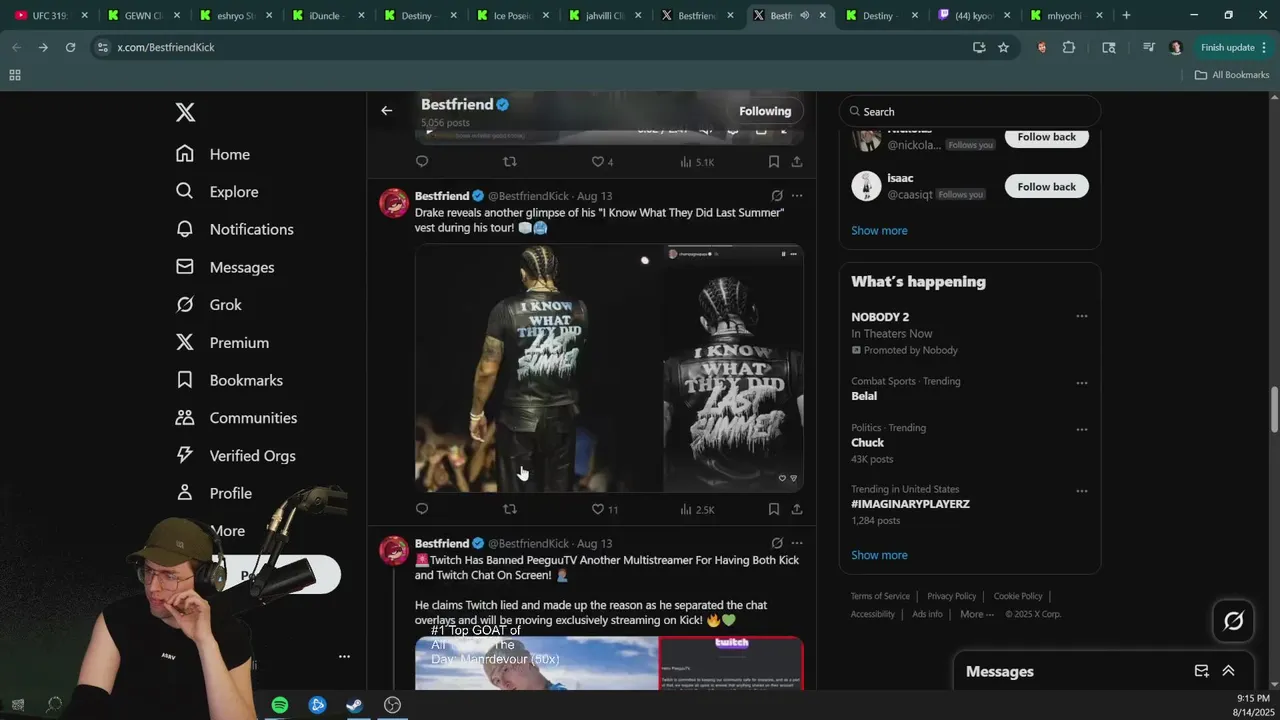Viewport: 1280px width, 720px height.
Task: Open more options for #IMAGINARYPLAYERZ trend
Action: (x=1081, y=491)
